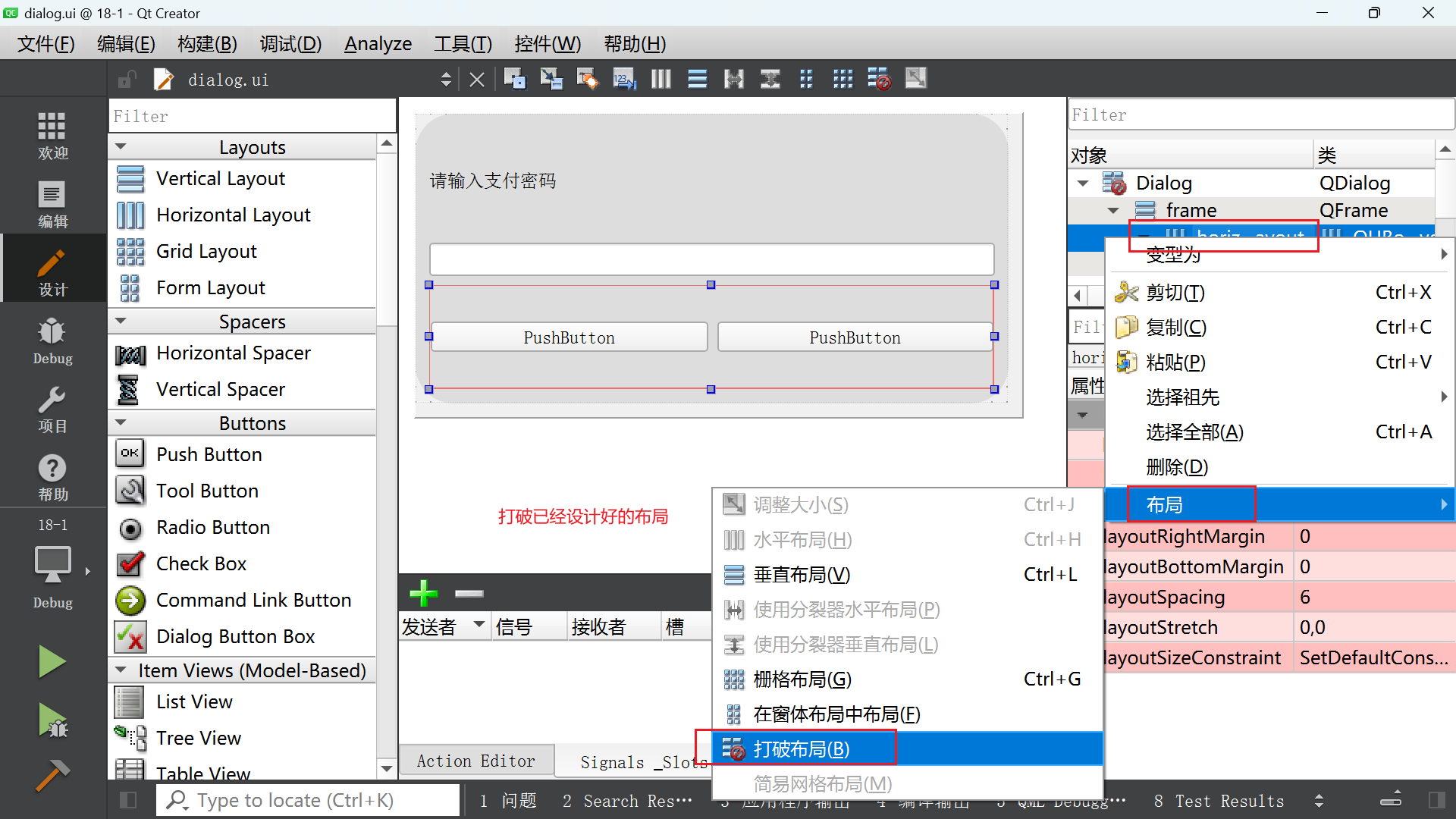Screen dimensions: 1456x819
Task: Open the 控件(W) menu
Action: pyautogui.click(x=548, y=43)
